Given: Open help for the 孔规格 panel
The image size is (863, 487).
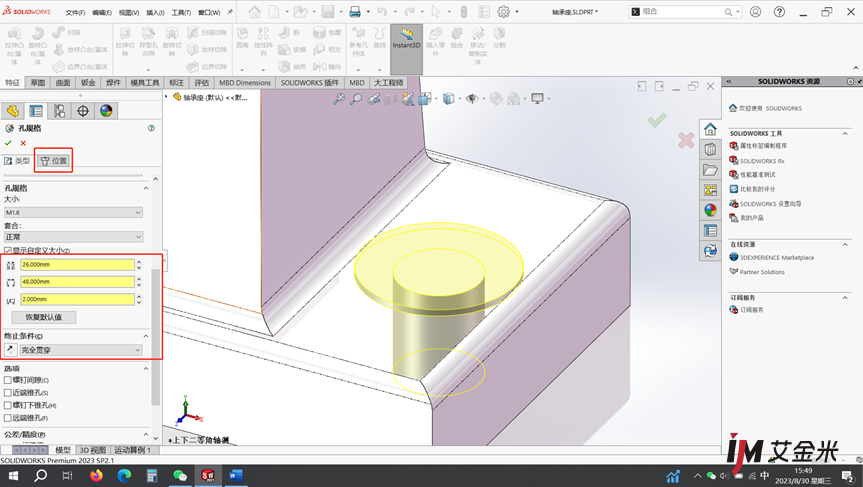Looking at the screenshot, I should pyautogui.click(x=151, y=128).
